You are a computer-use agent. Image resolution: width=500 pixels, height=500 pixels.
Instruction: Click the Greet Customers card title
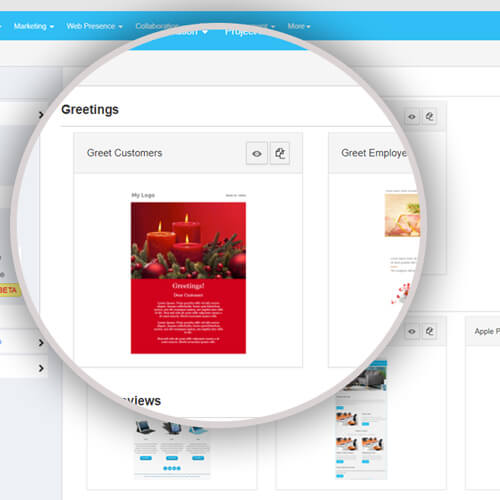(124, 153)
